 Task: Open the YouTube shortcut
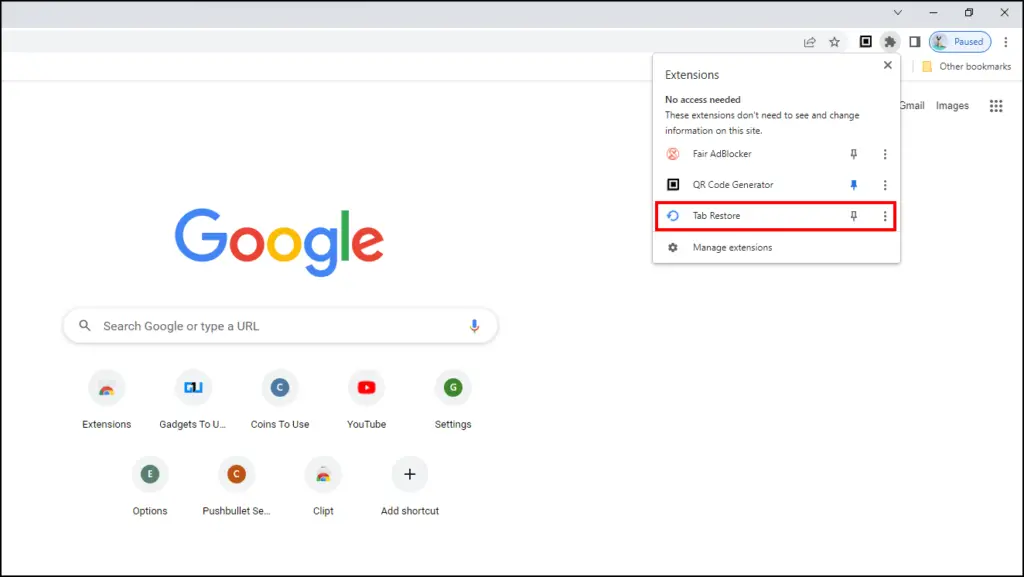[366, 399]
